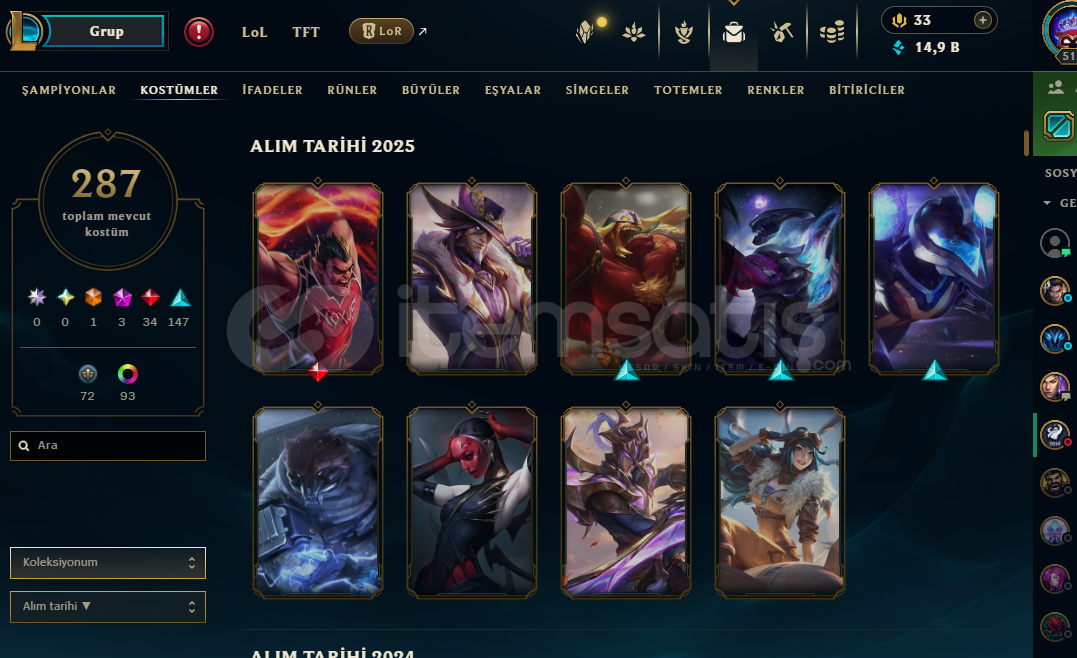
Task: Open the İFADELER tab
Action: (x=273, y=90)
